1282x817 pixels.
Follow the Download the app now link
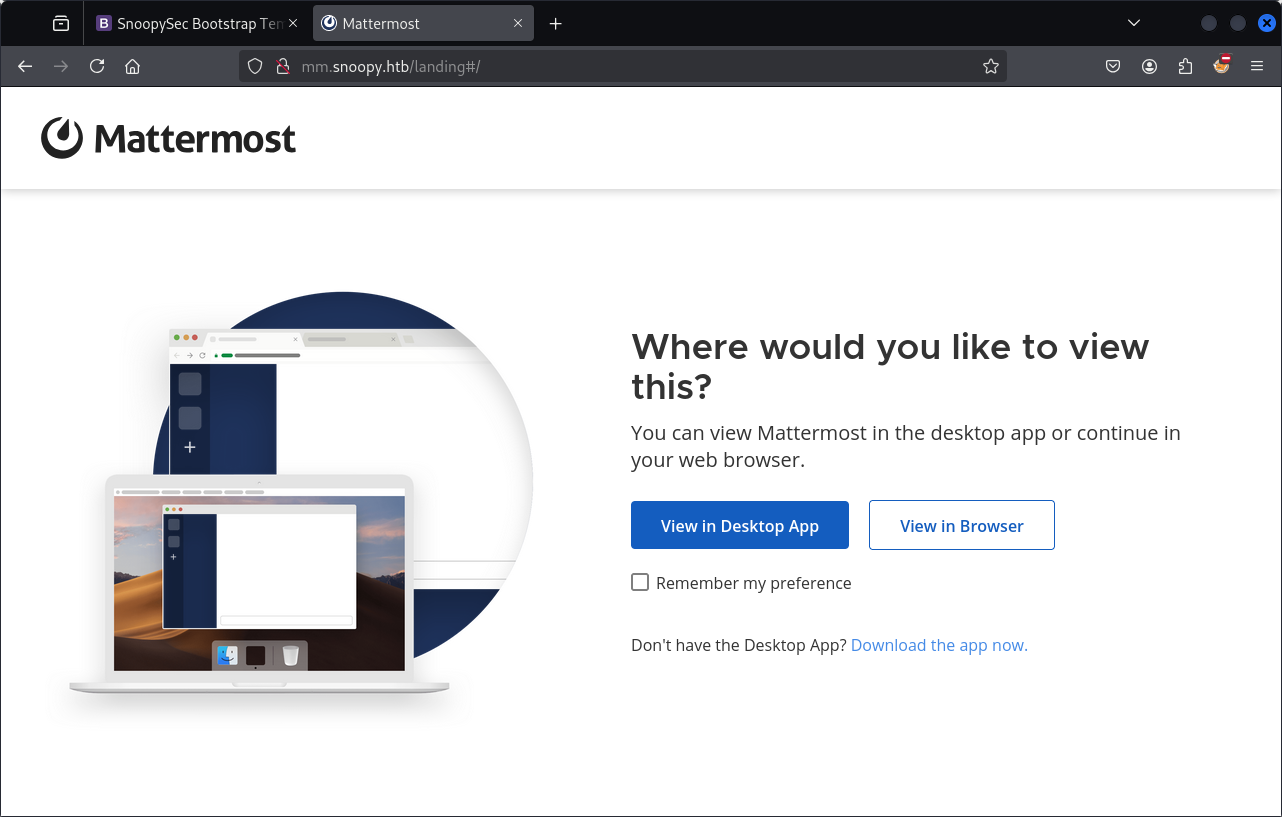(x=939, y=645)
